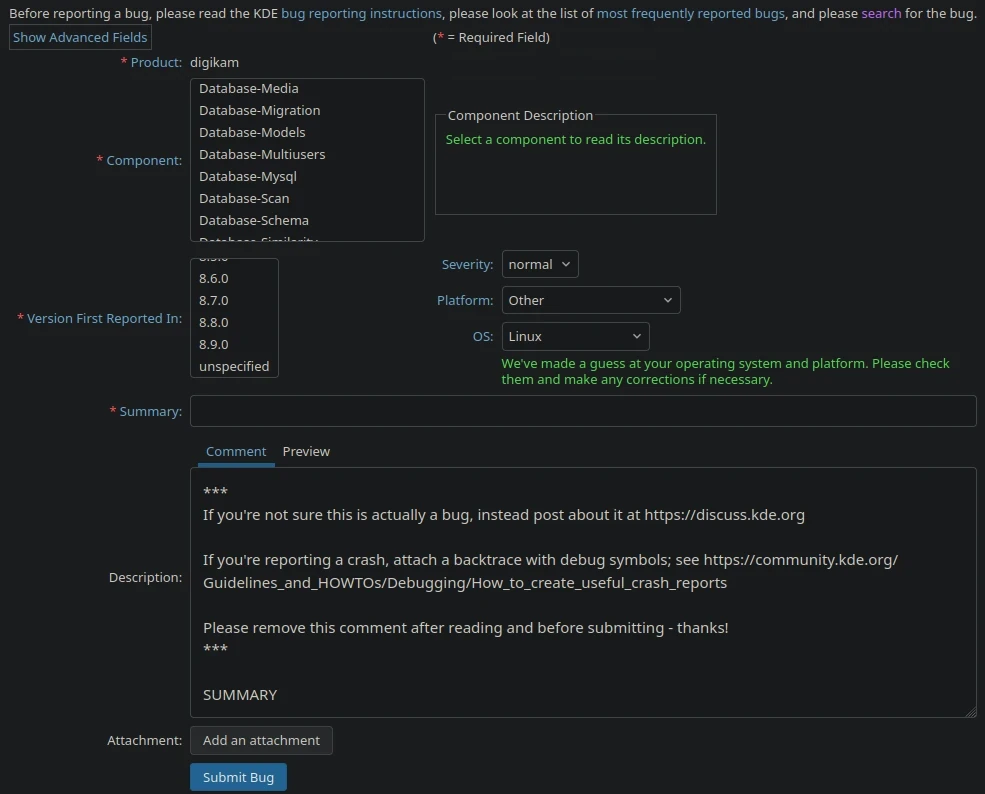The height and width of the screenshot is (794, 985).
Task: Open the Severity dropdown
Action: (x=539, y=264)
